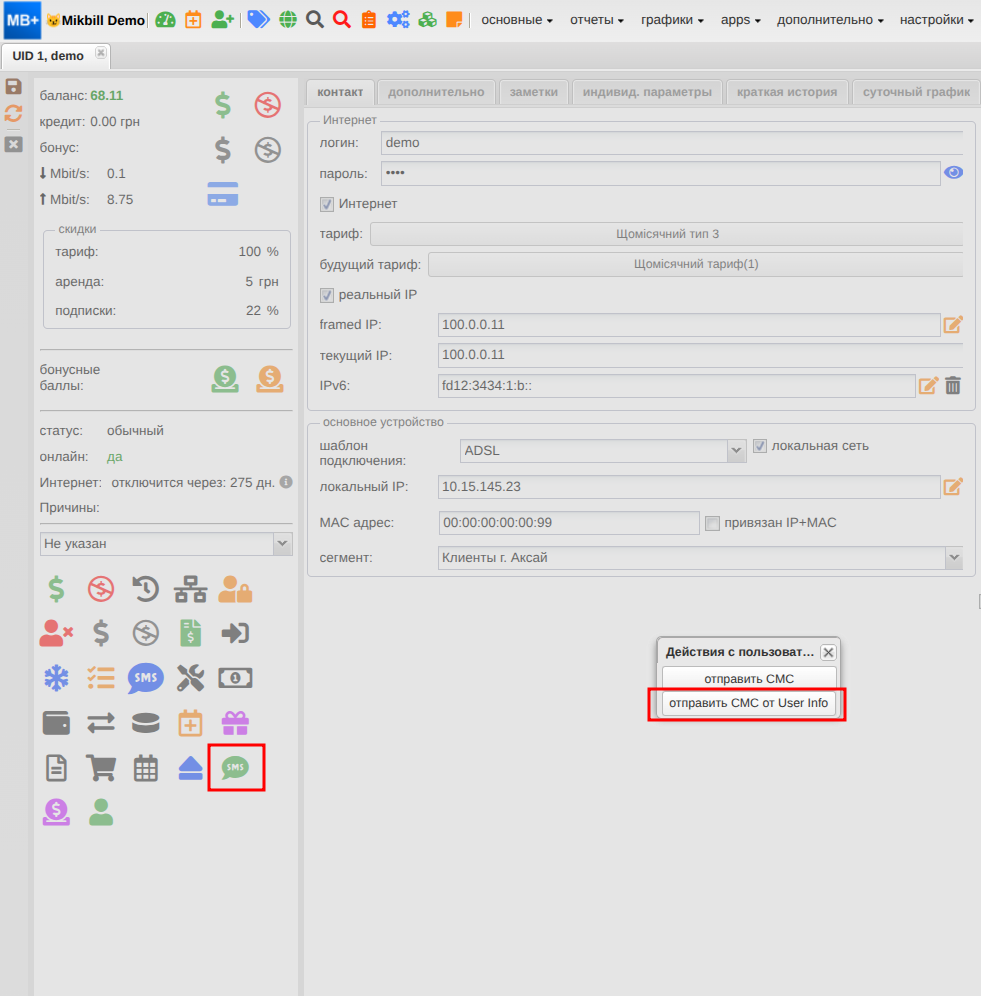Click the отправить СМС button
Viewport: 981px width, 996px height.
coord(749,678)
